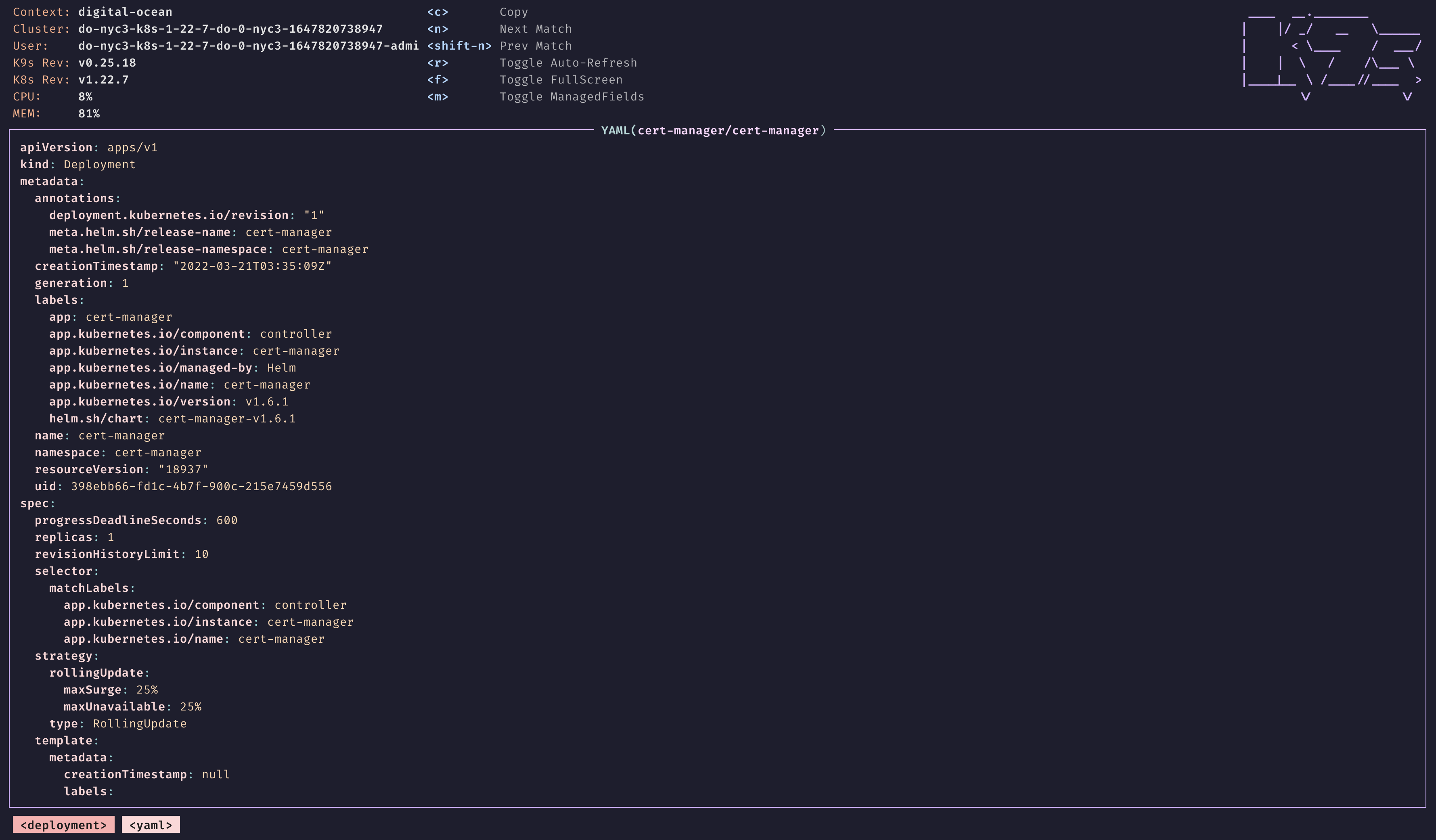The width and height of the screenshot is (1436, 840).
Task: Click progressDeadlineSeconds: 600 line
Action: point(136,520)
